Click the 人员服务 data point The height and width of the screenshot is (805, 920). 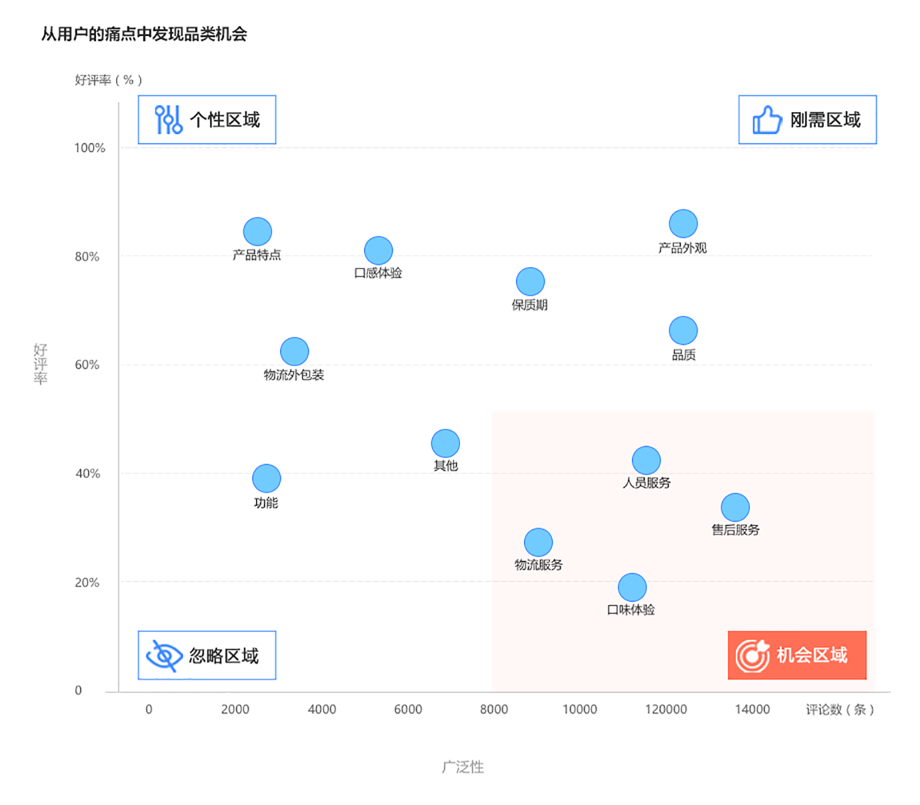646,460
